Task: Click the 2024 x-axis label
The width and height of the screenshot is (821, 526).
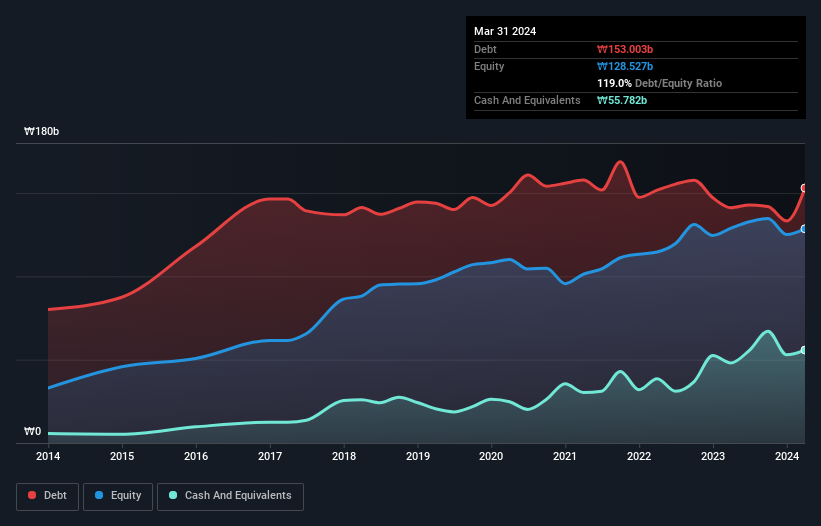Action: [x=787, y=456]
